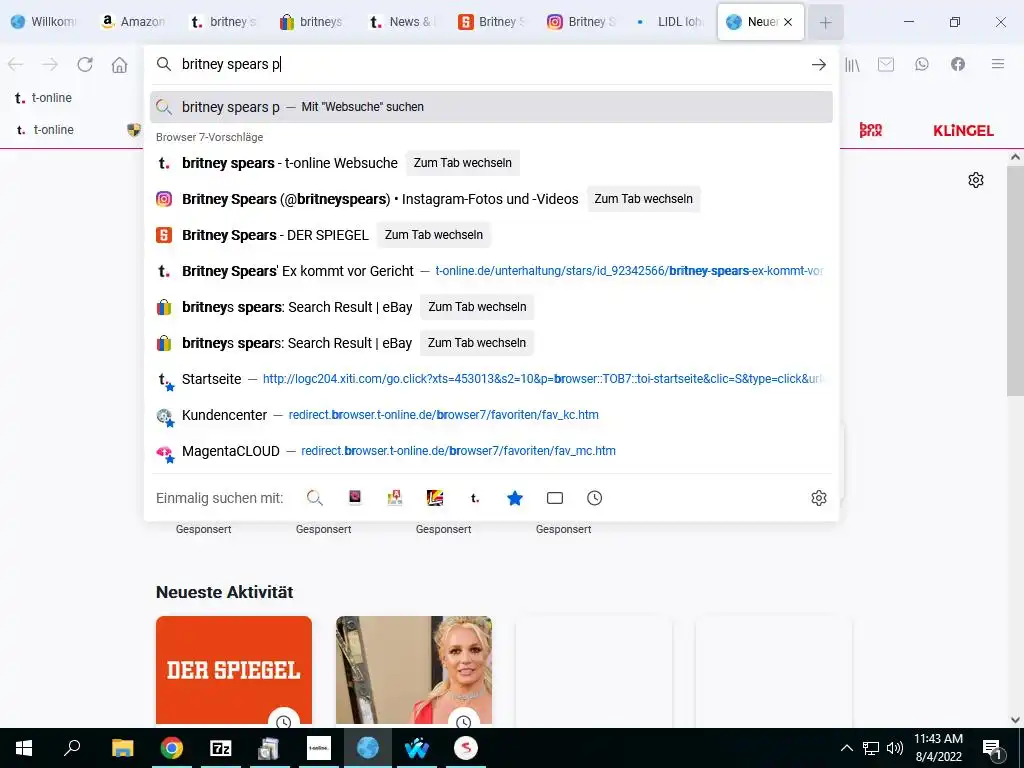Open the Britney Spears photo activity card
The height and width of the screenshot is (768, 1024).
click(414, 670)
